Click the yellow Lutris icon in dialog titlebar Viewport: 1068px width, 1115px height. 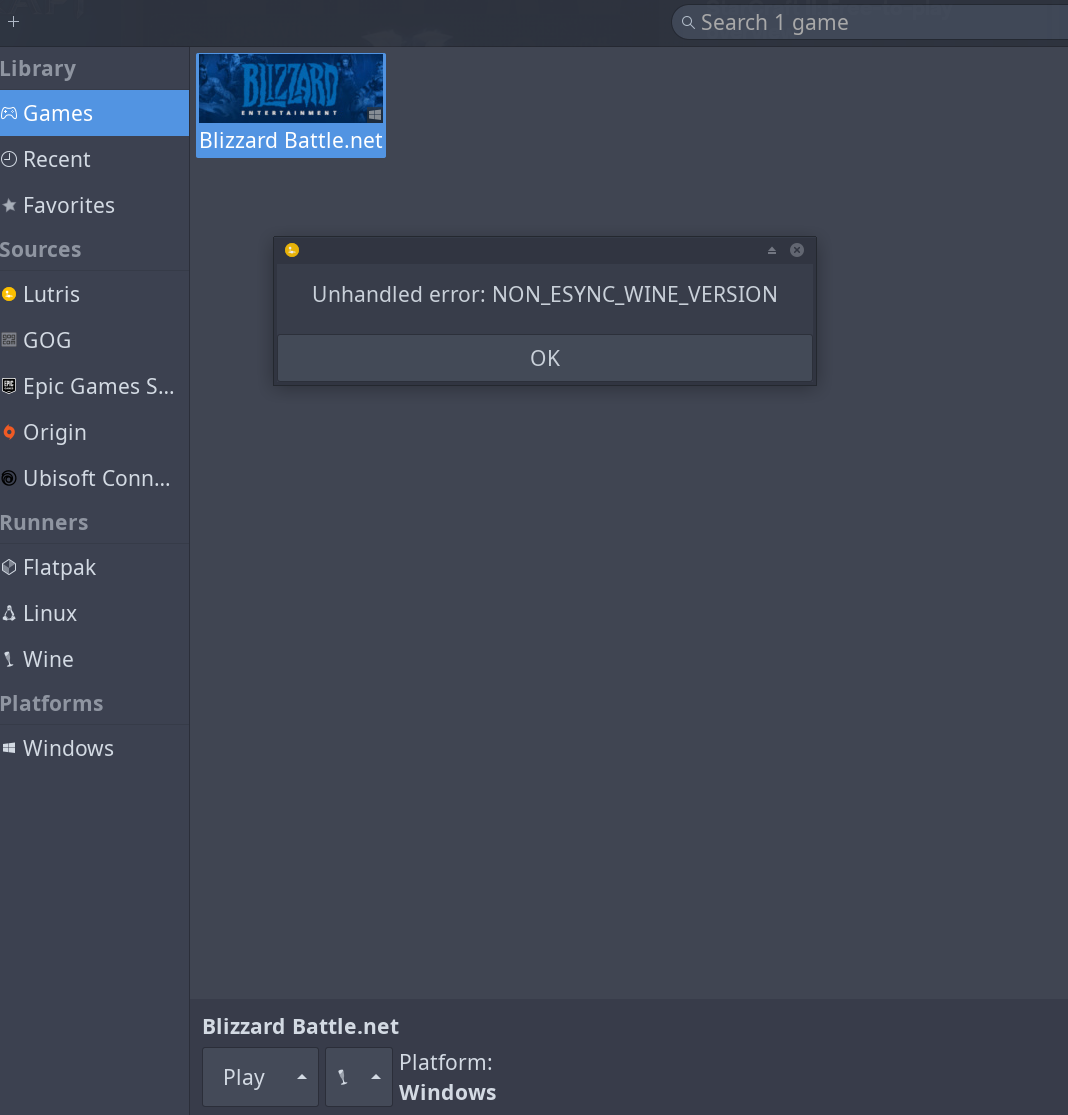[292, 250]
